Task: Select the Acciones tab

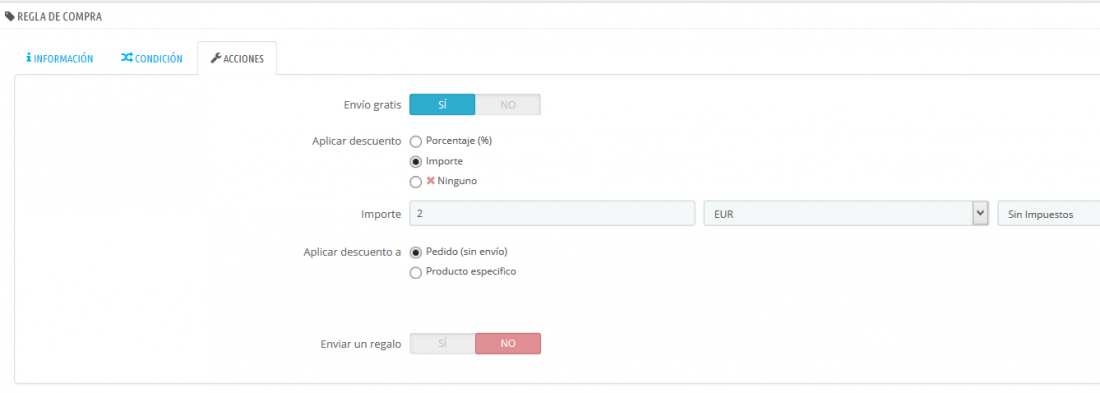Action: pos(237,58)
